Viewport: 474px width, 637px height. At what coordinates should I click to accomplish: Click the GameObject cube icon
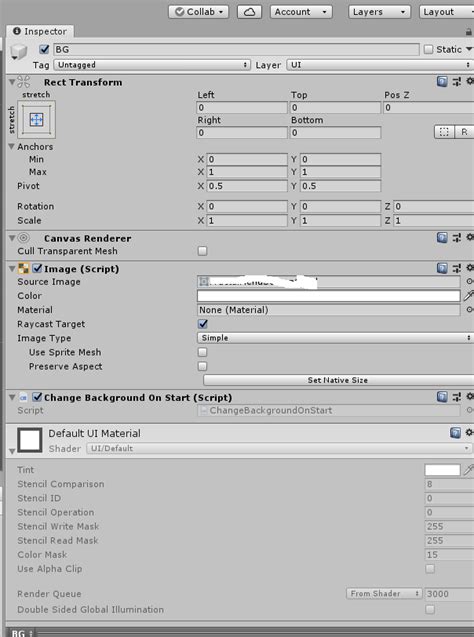(18, 52)
